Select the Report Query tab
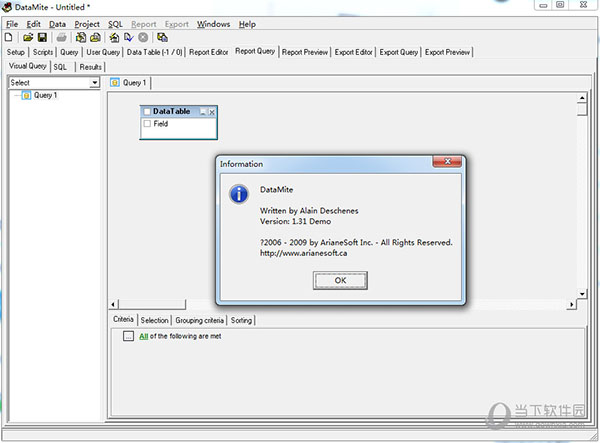Screen dimensions: 600x443 255,51
